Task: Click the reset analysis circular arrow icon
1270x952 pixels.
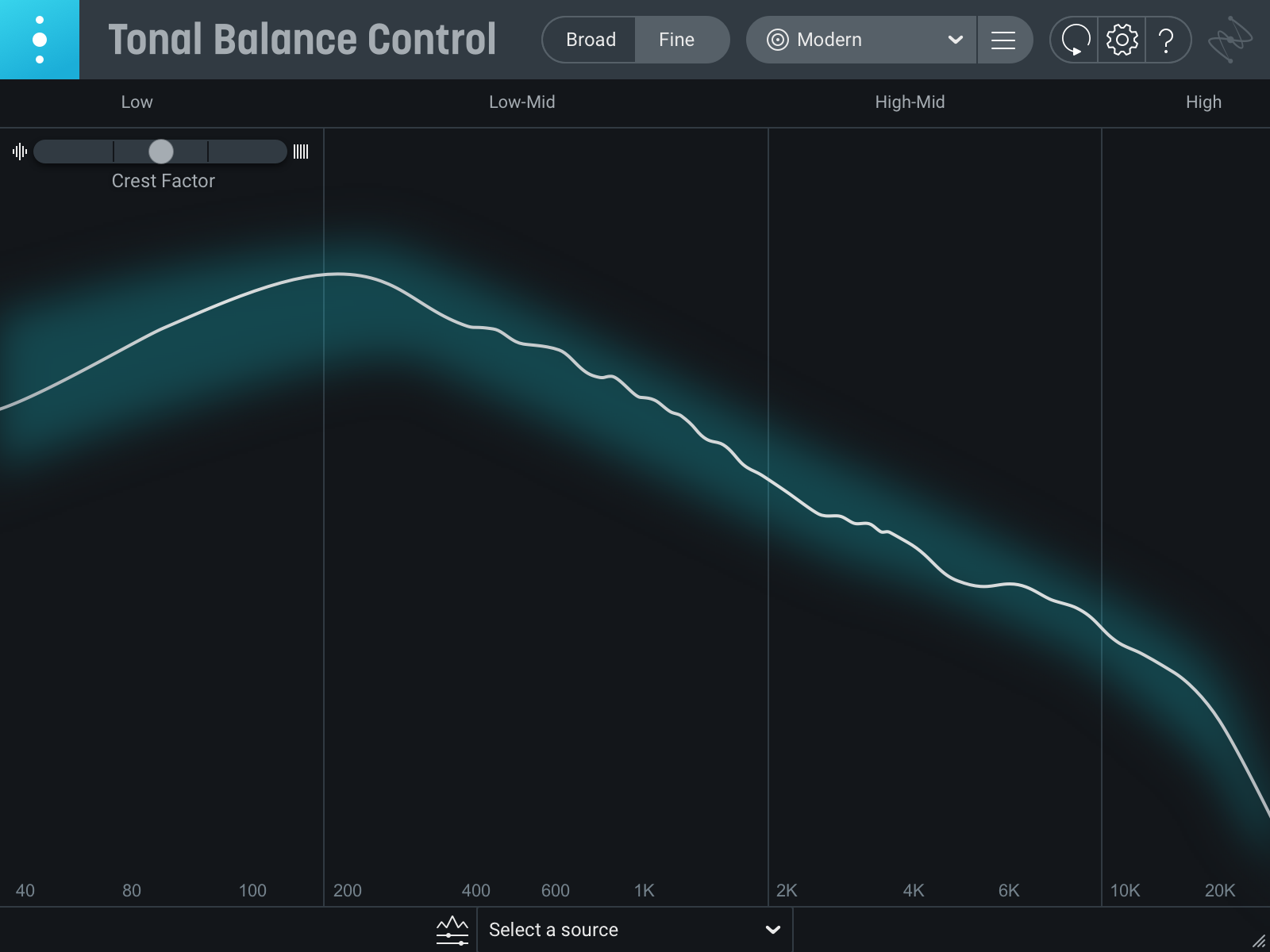Action: coord(1075,40)
